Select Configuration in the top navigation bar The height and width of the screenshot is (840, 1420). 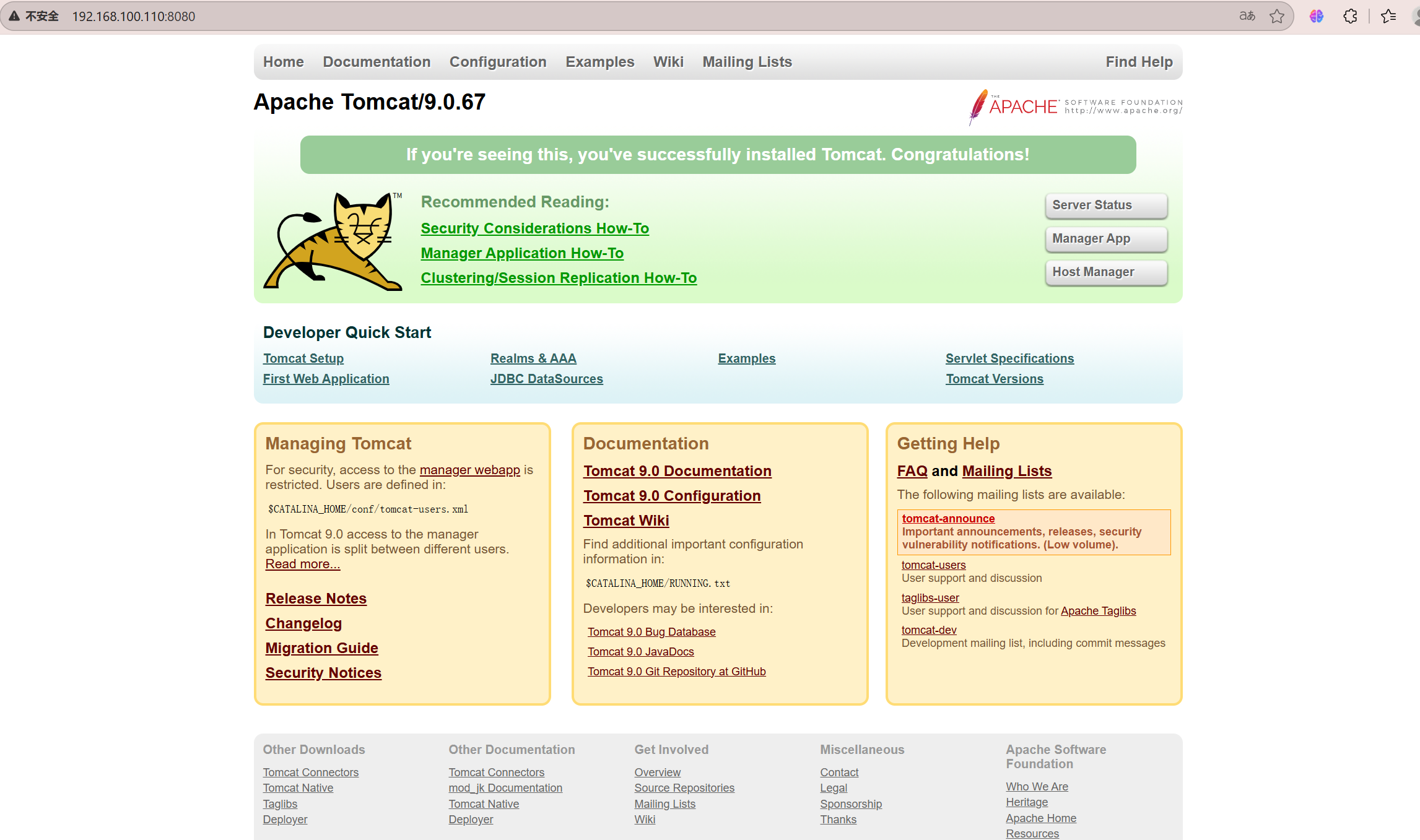tap(498, 62)
